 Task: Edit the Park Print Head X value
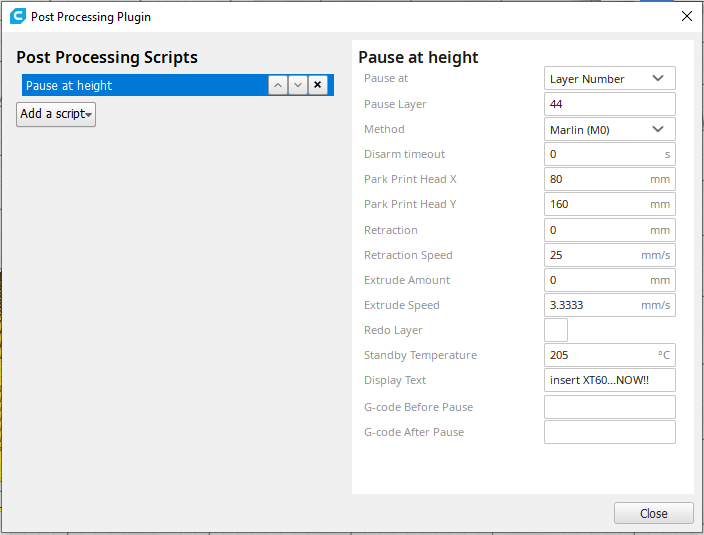click(610, 179)
